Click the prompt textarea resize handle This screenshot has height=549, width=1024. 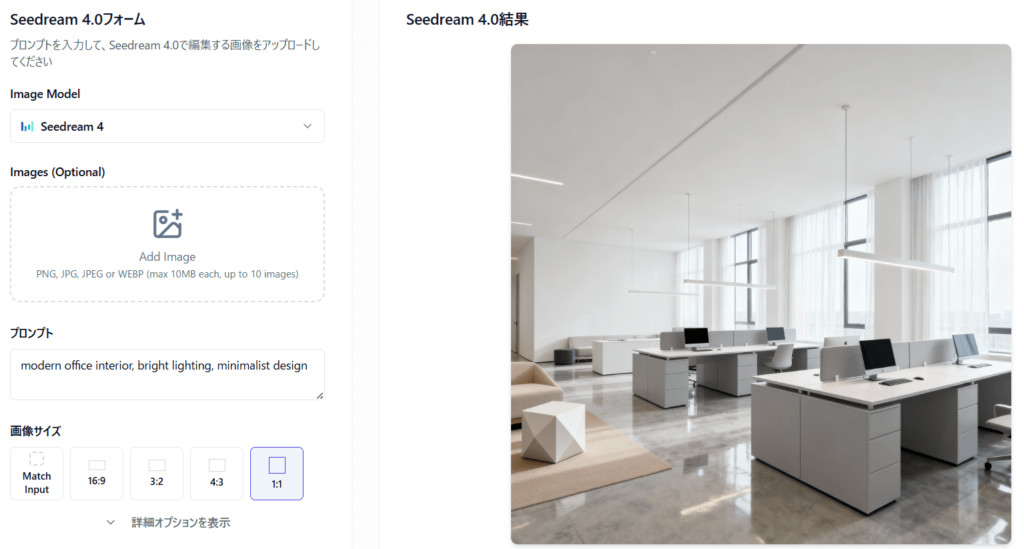click(320, 396)
